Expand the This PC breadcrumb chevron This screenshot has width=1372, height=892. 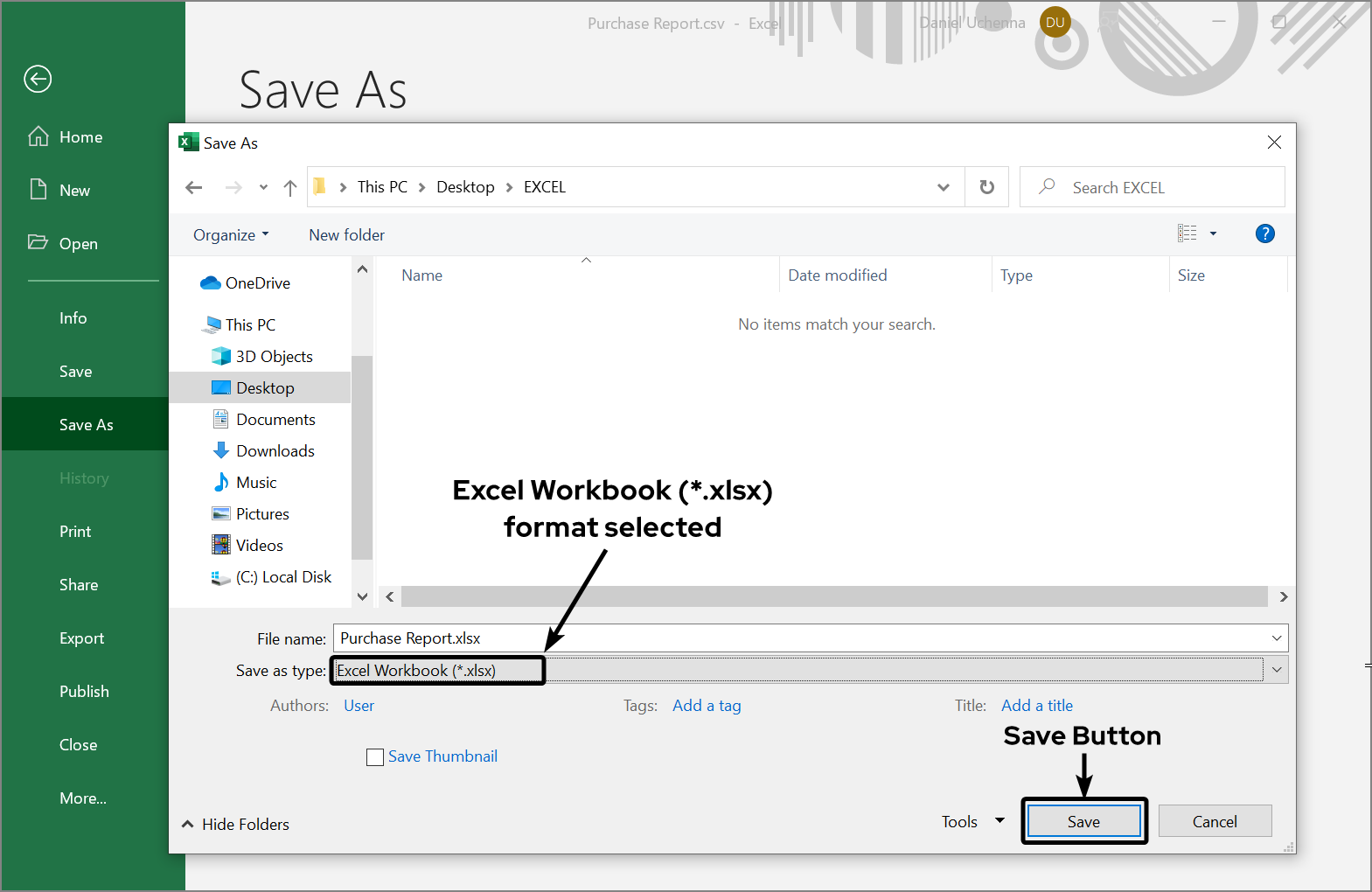click(421, 187)
